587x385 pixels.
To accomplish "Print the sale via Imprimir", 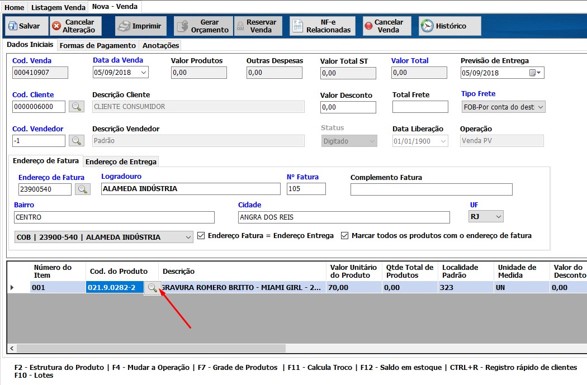I will click(140, 26).
